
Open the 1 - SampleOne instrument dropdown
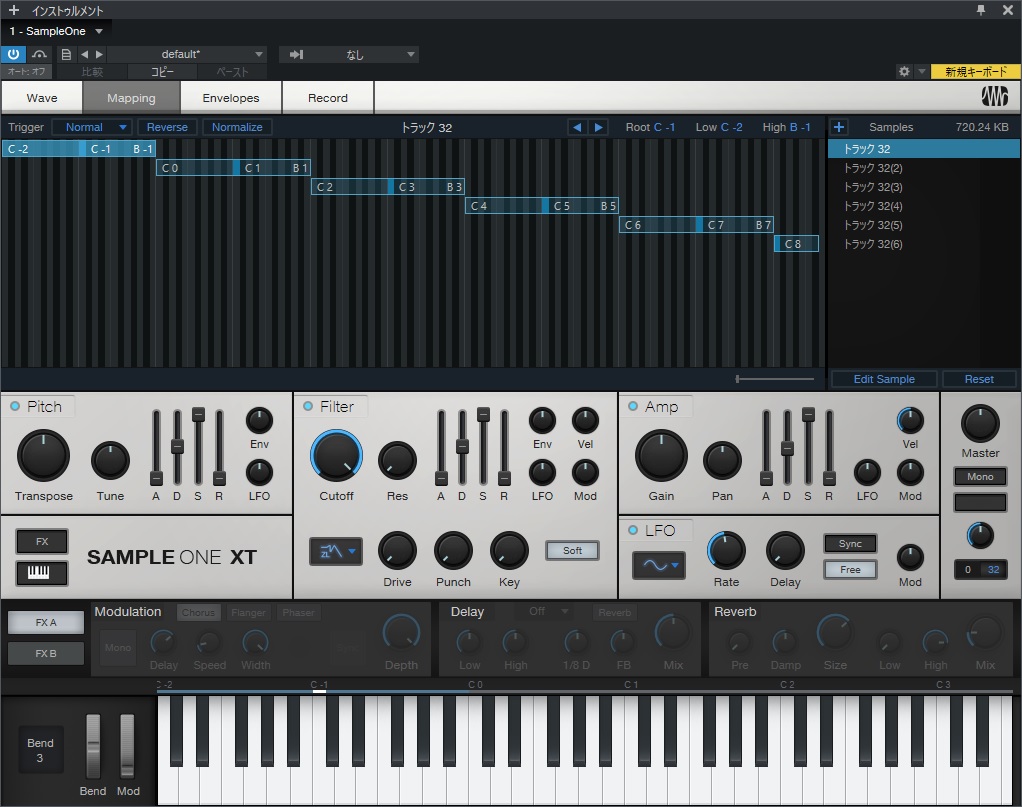[x=56, y=31]
